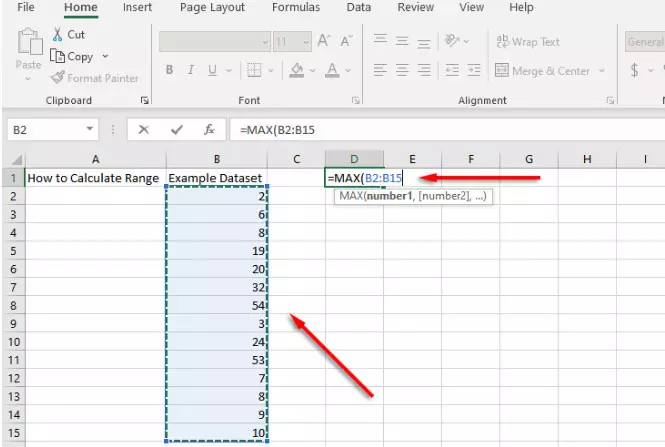Click Merge & Center button
Screen dimensions: 665x447
pyautogui.click(x=542, y=70)
